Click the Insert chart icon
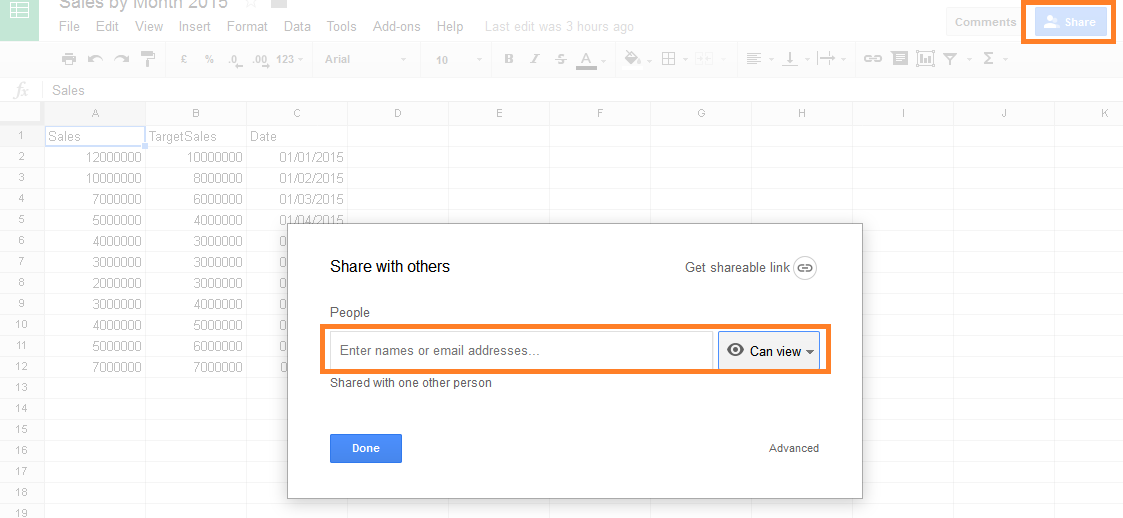 925,59
